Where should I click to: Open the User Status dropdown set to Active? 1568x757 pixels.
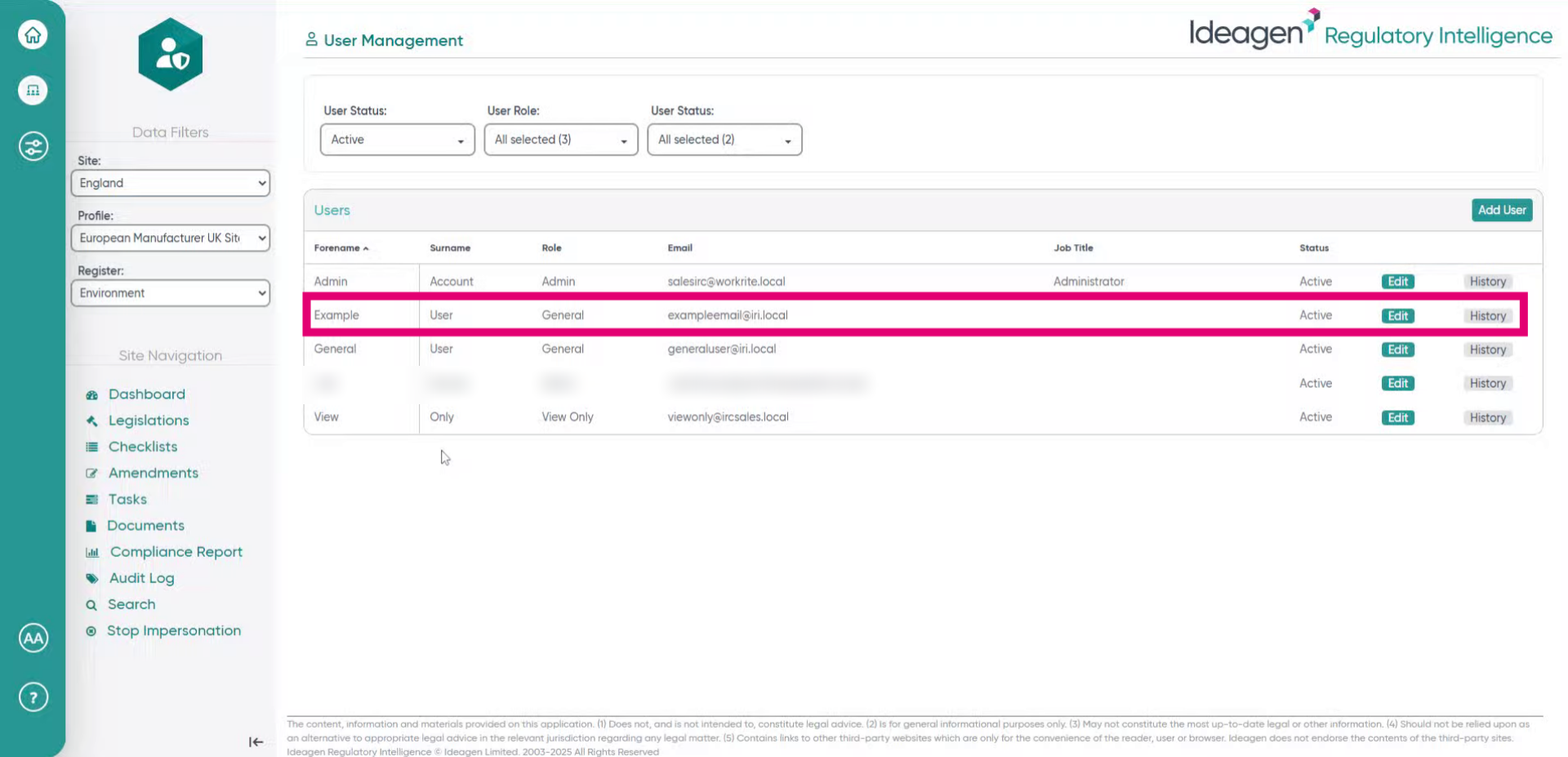398,140
